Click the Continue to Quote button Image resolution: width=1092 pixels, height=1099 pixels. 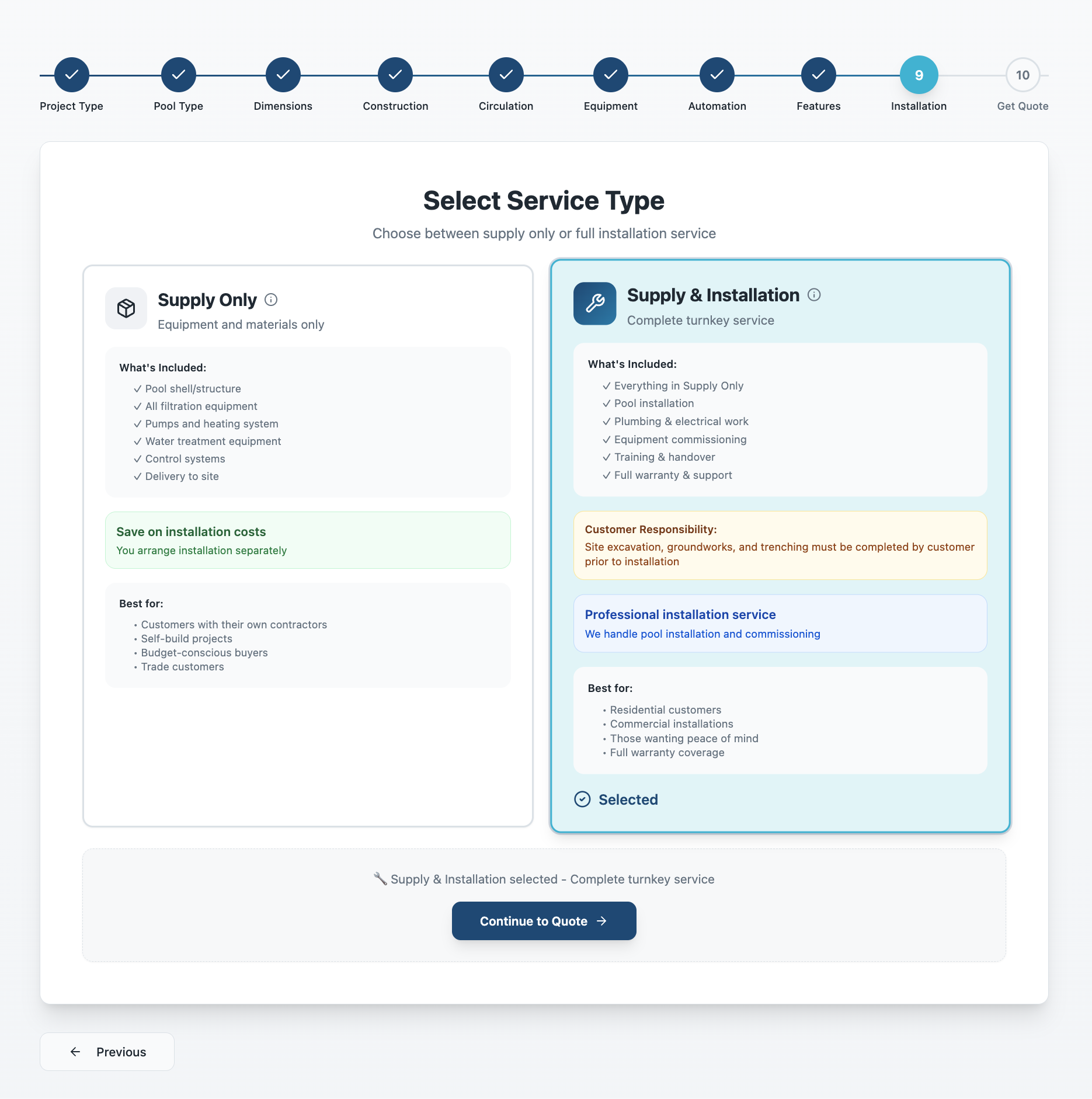[544, 921]
